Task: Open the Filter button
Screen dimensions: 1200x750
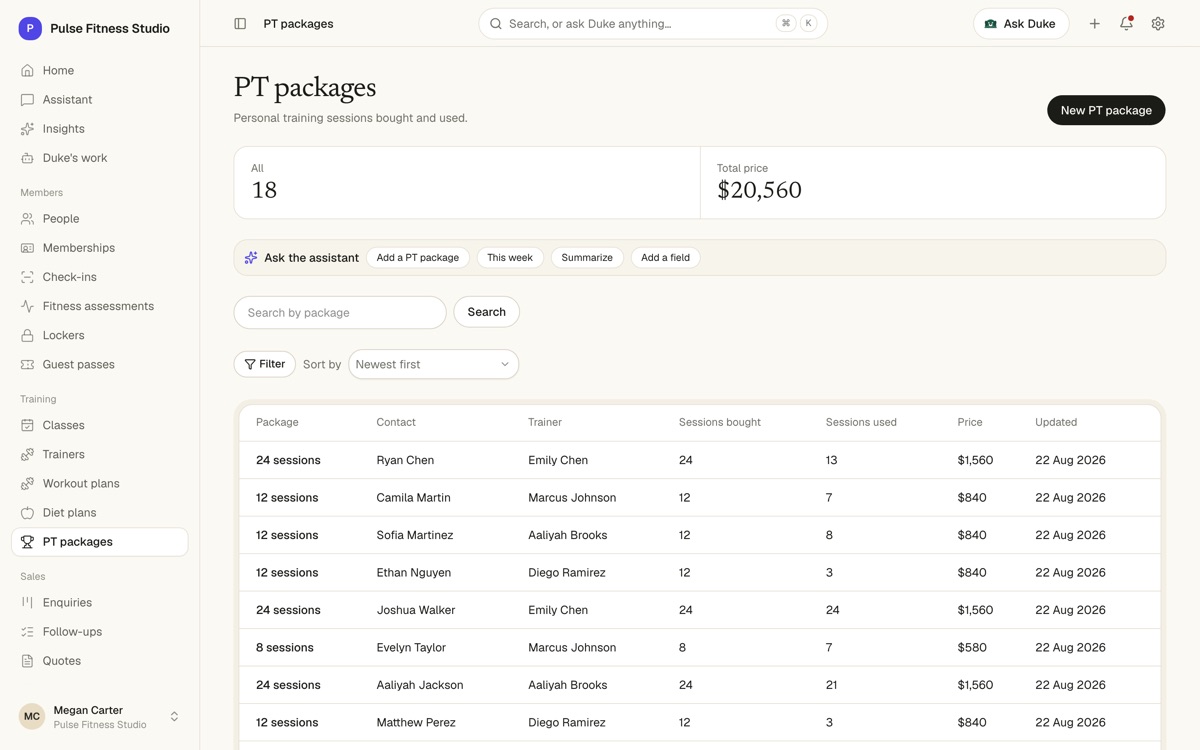Action: coord(264,364)
